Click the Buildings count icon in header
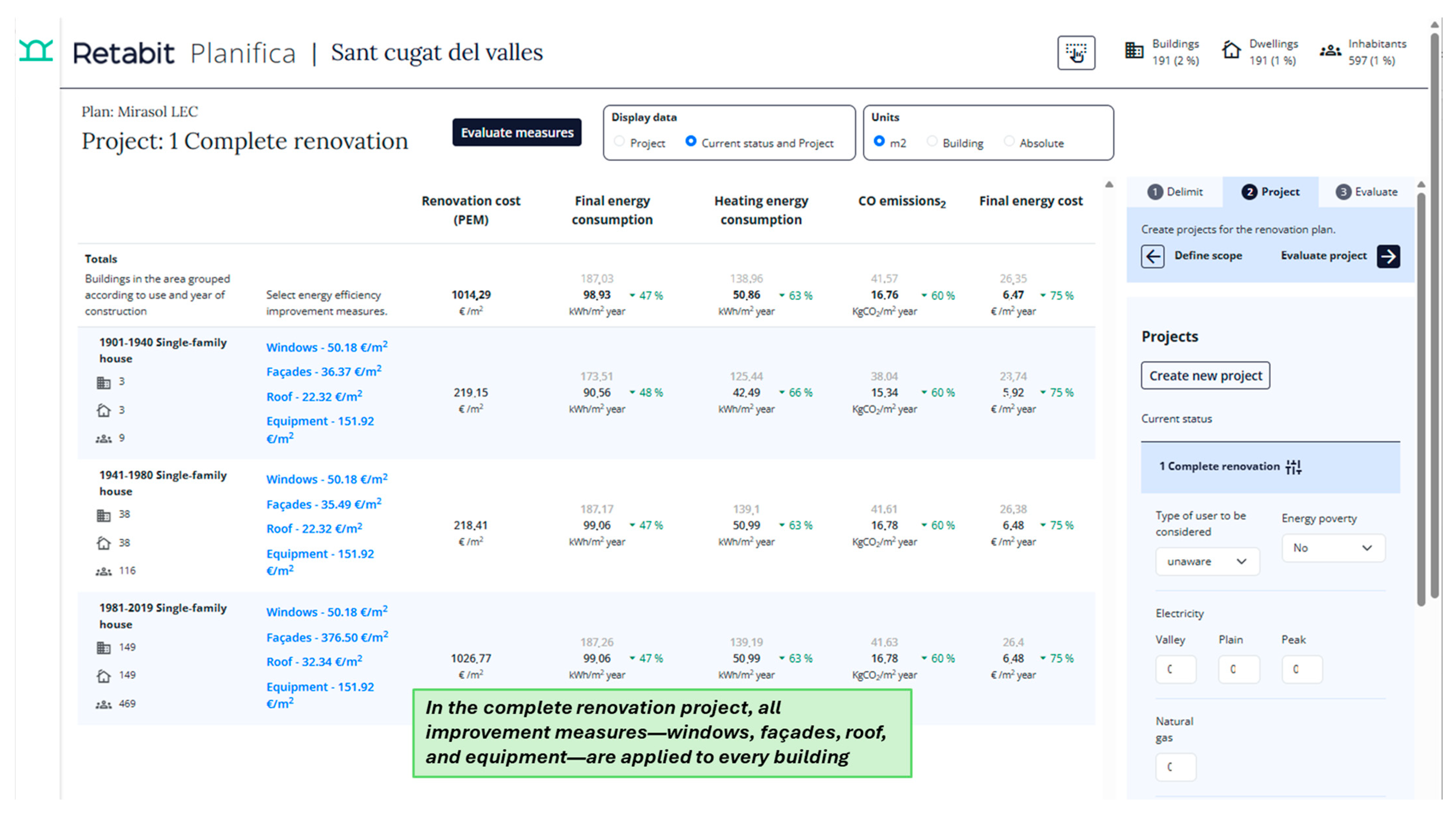The height and width of the screenshot is (813, 1456). 1133,51
